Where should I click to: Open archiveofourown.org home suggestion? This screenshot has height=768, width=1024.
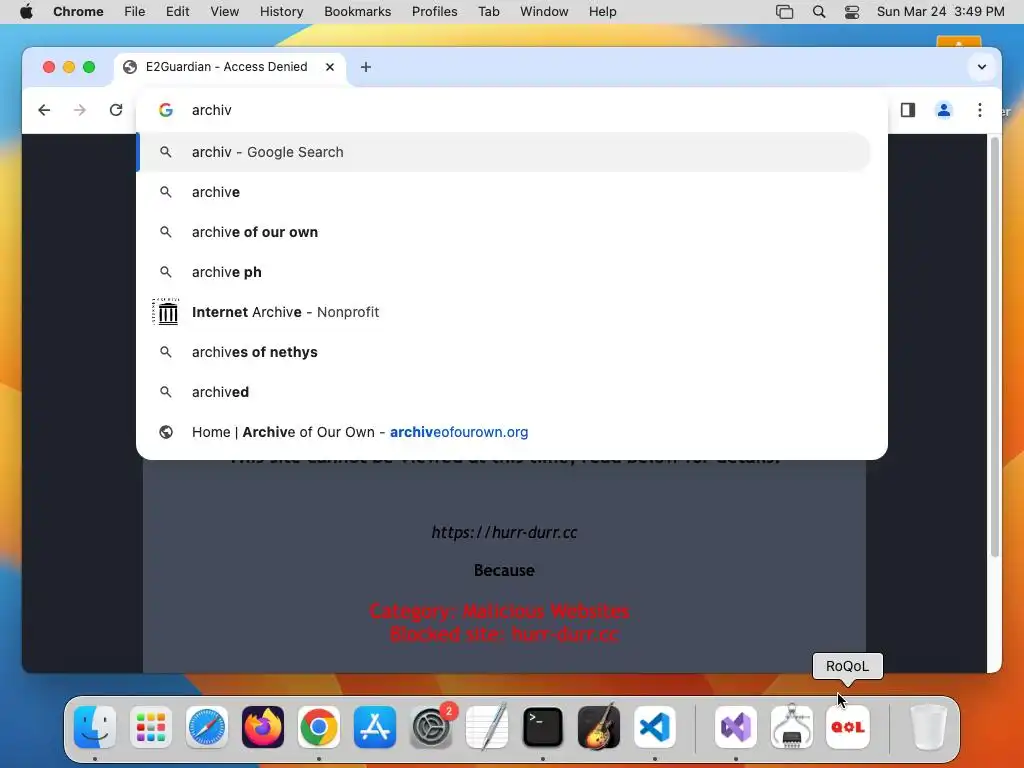click(504, 432)
